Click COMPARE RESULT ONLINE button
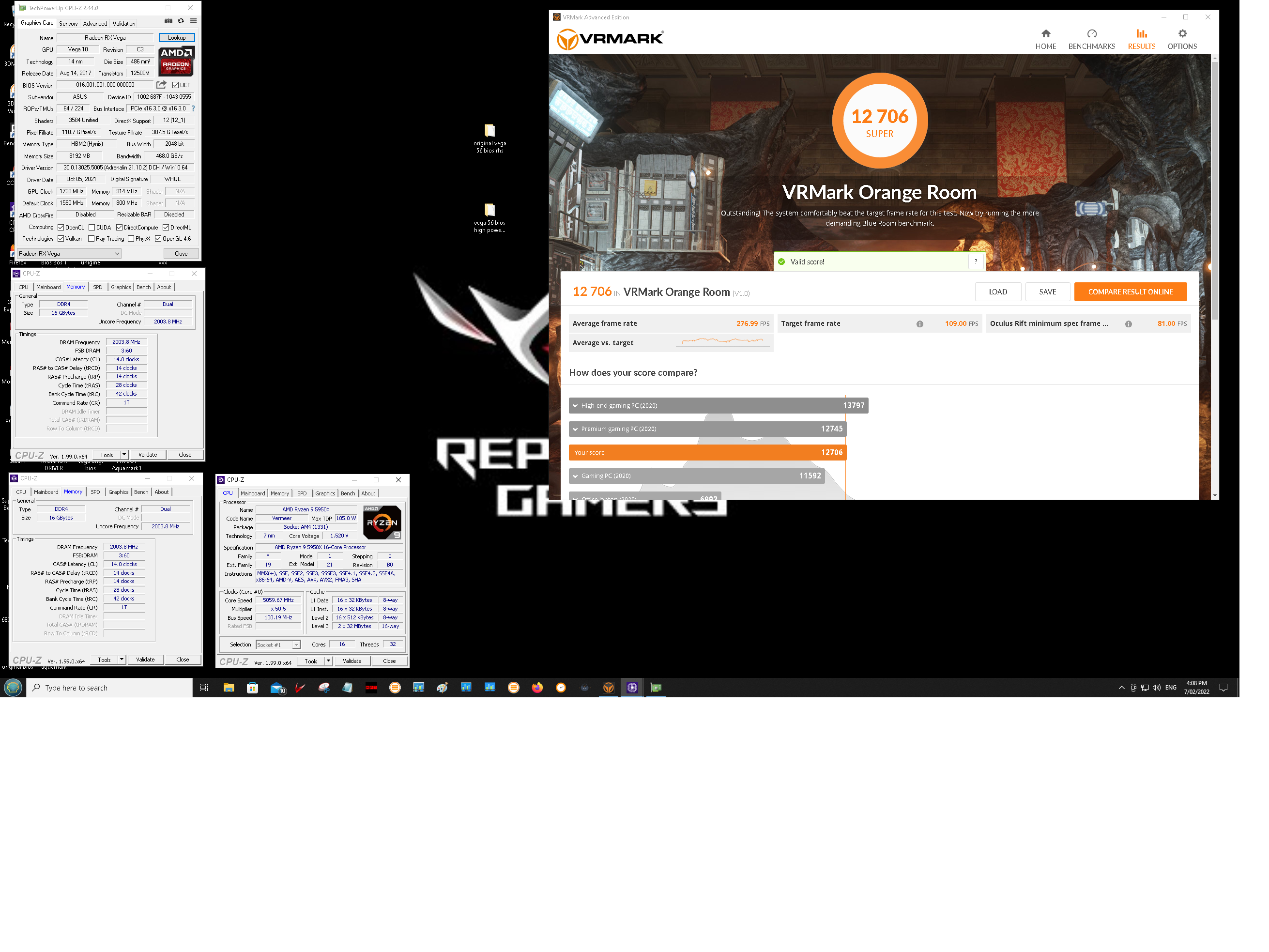Image resolution: width=1269 pixels, height=952 pixels. 1130,292
